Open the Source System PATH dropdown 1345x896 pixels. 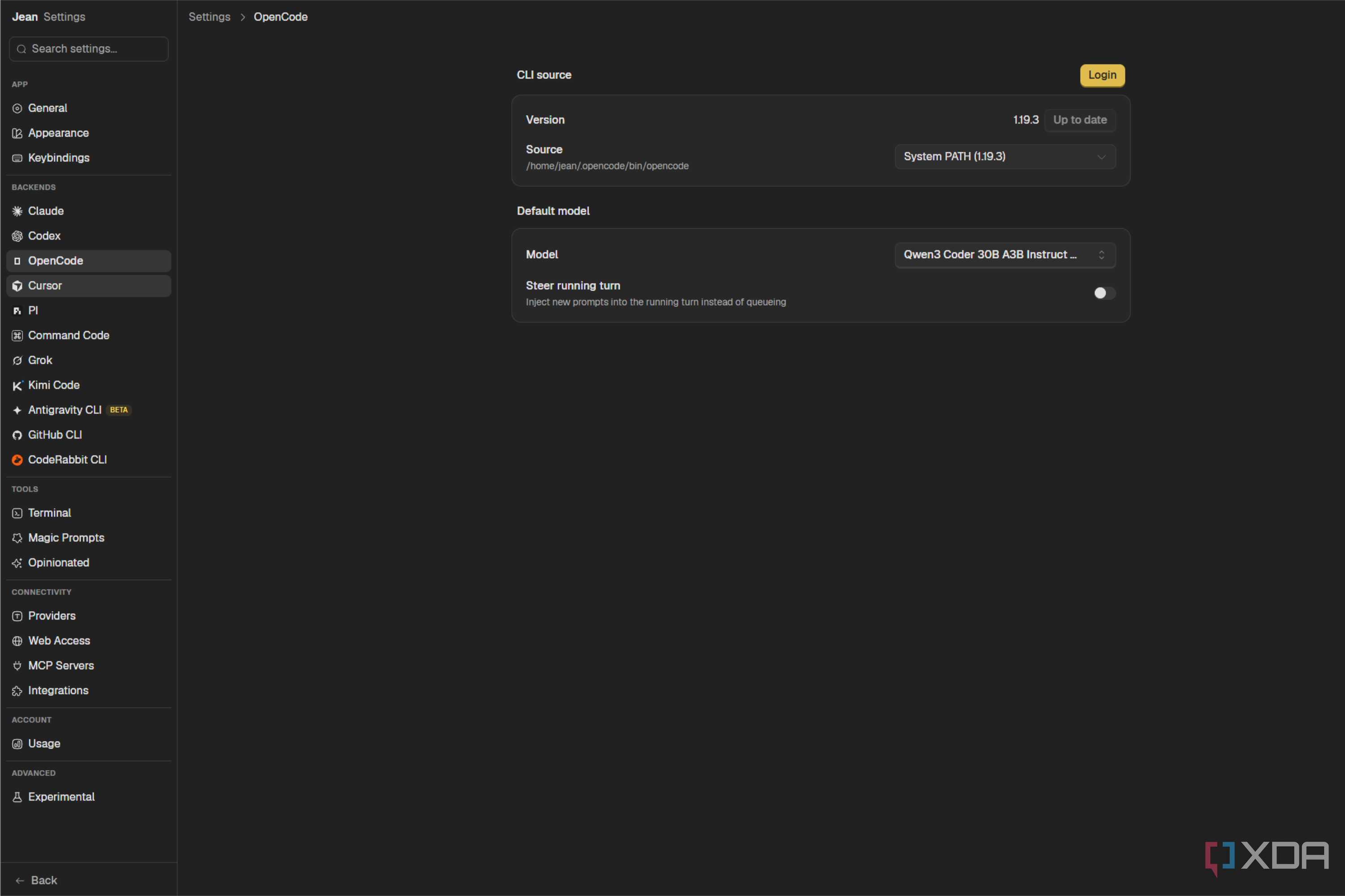[1005, 156]
